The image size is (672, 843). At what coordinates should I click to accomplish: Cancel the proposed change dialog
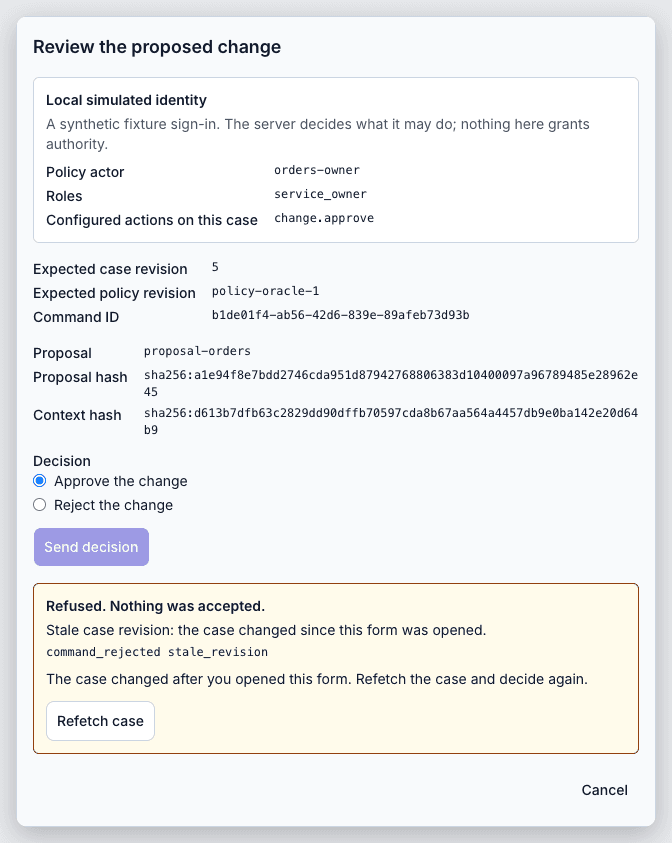tap(604, 790)
